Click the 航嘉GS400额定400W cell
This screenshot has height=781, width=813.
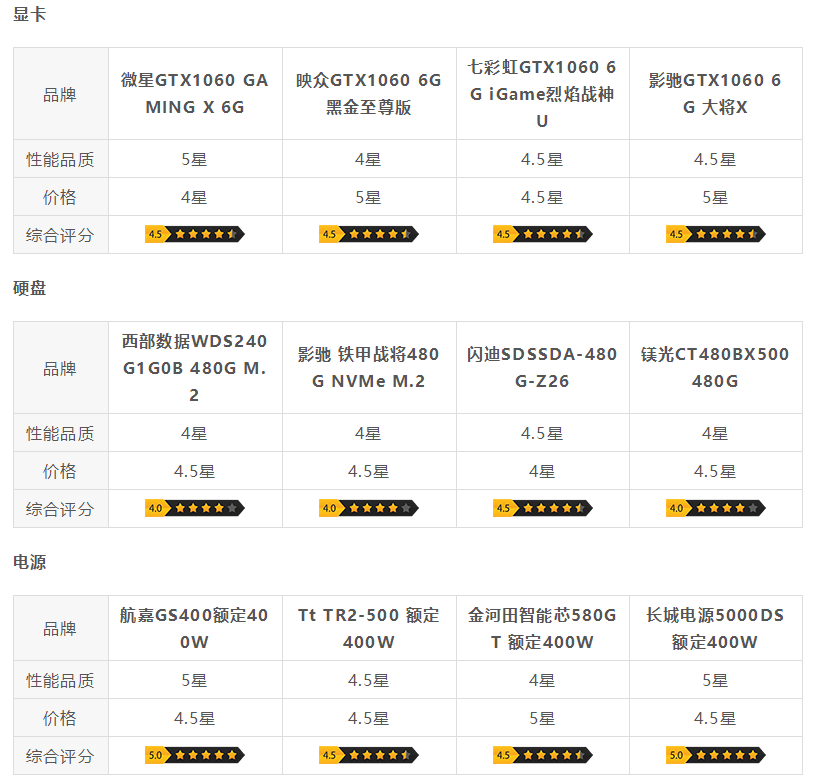195,629
